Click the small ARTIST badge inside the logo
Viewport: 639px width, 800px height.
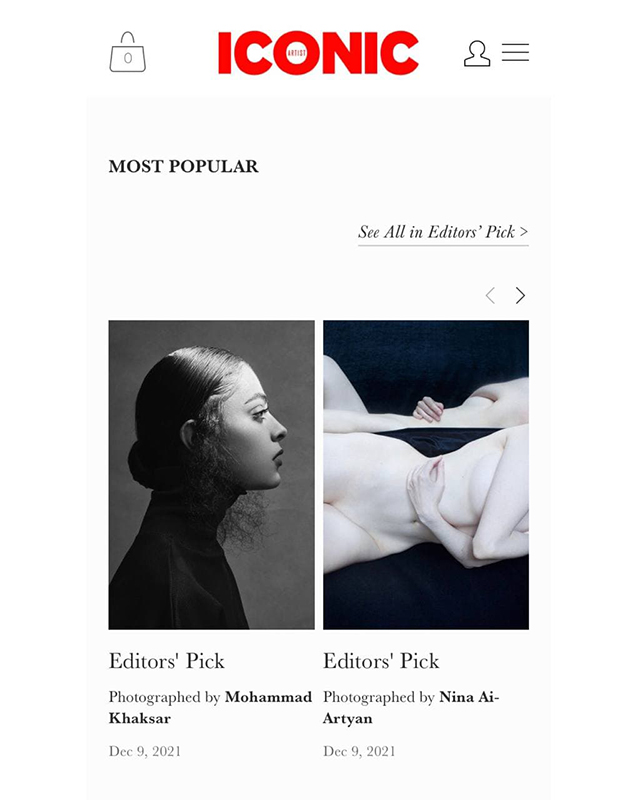297,53
